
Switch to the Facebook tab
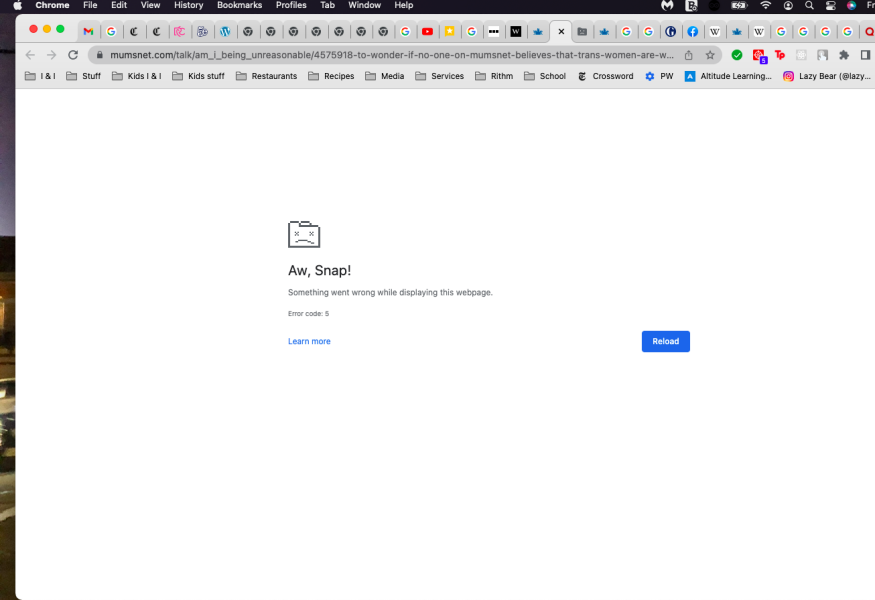coord(693,31)
